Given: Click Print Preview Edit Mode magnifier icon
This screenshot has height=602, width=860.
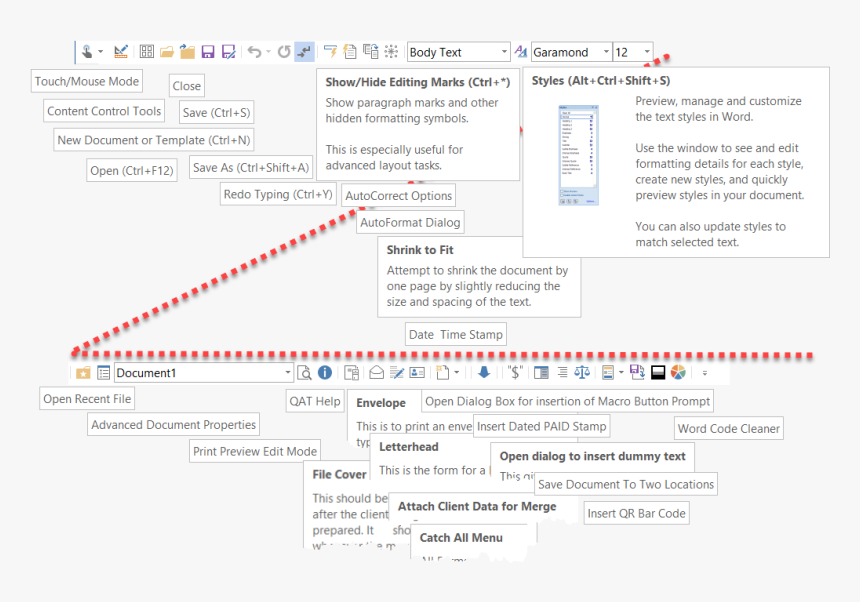Looking at the screenshot, I should coord(304,373).
